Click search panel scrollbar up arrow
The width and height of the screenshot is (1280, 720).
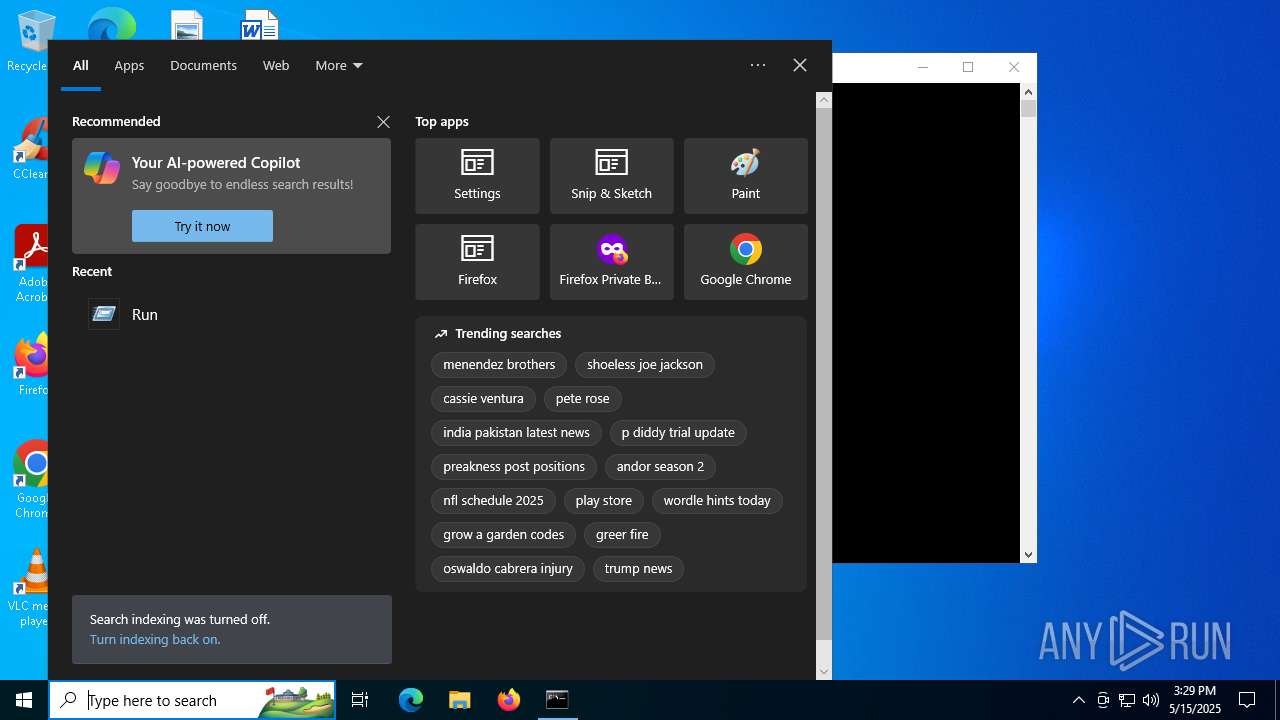pyautogui.click(x=824, y=100)
